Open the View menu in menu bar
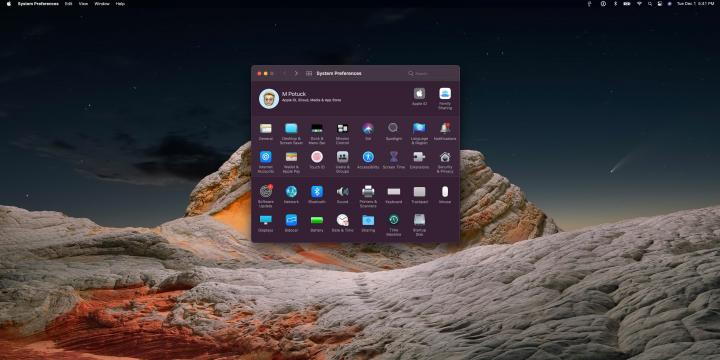This screenshot has width=720, height=360. pos(83,4)
